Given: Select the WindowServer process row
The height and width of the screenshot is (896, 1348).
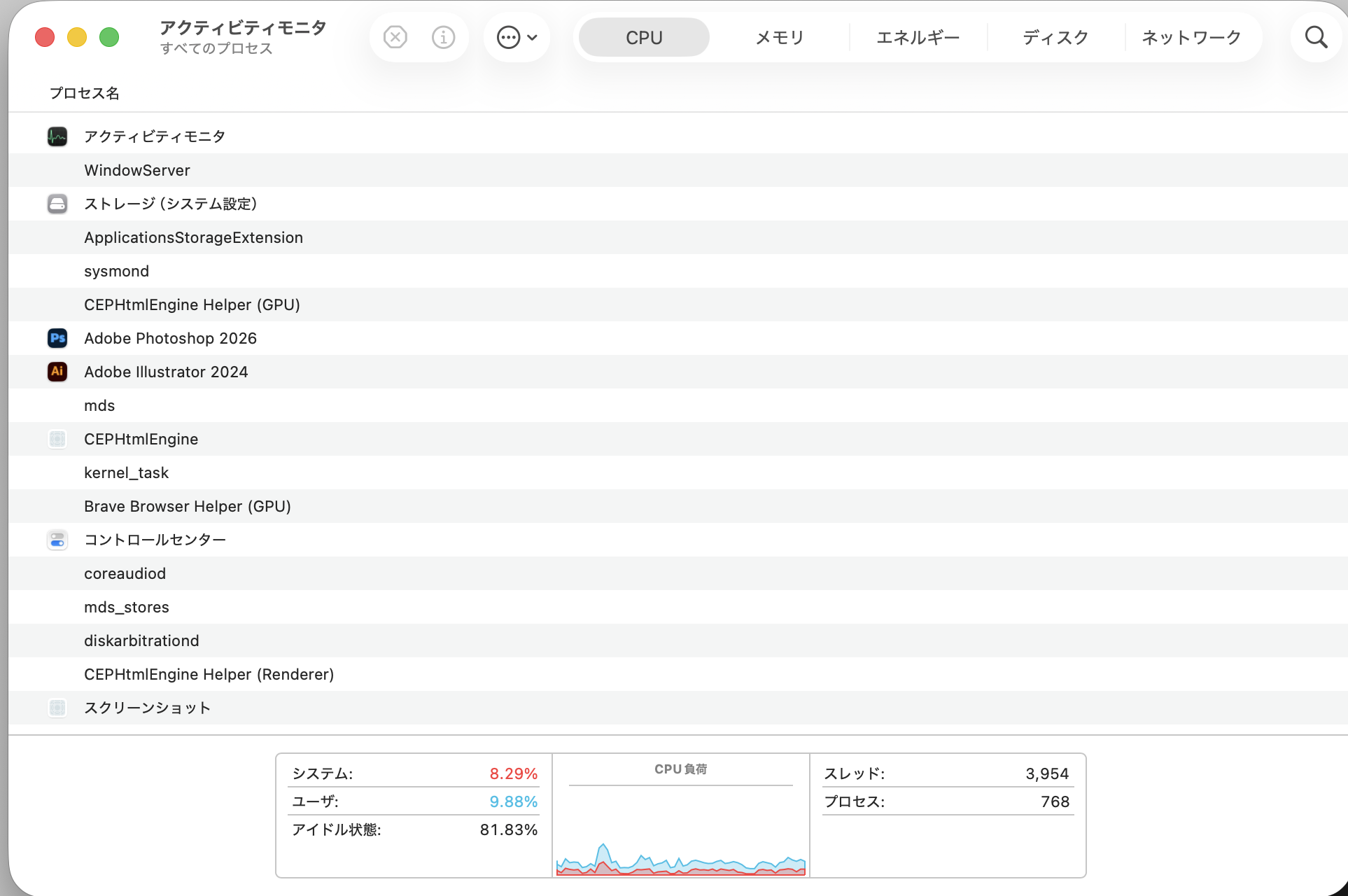Looking at the screenshot, I should pos(137,170).
